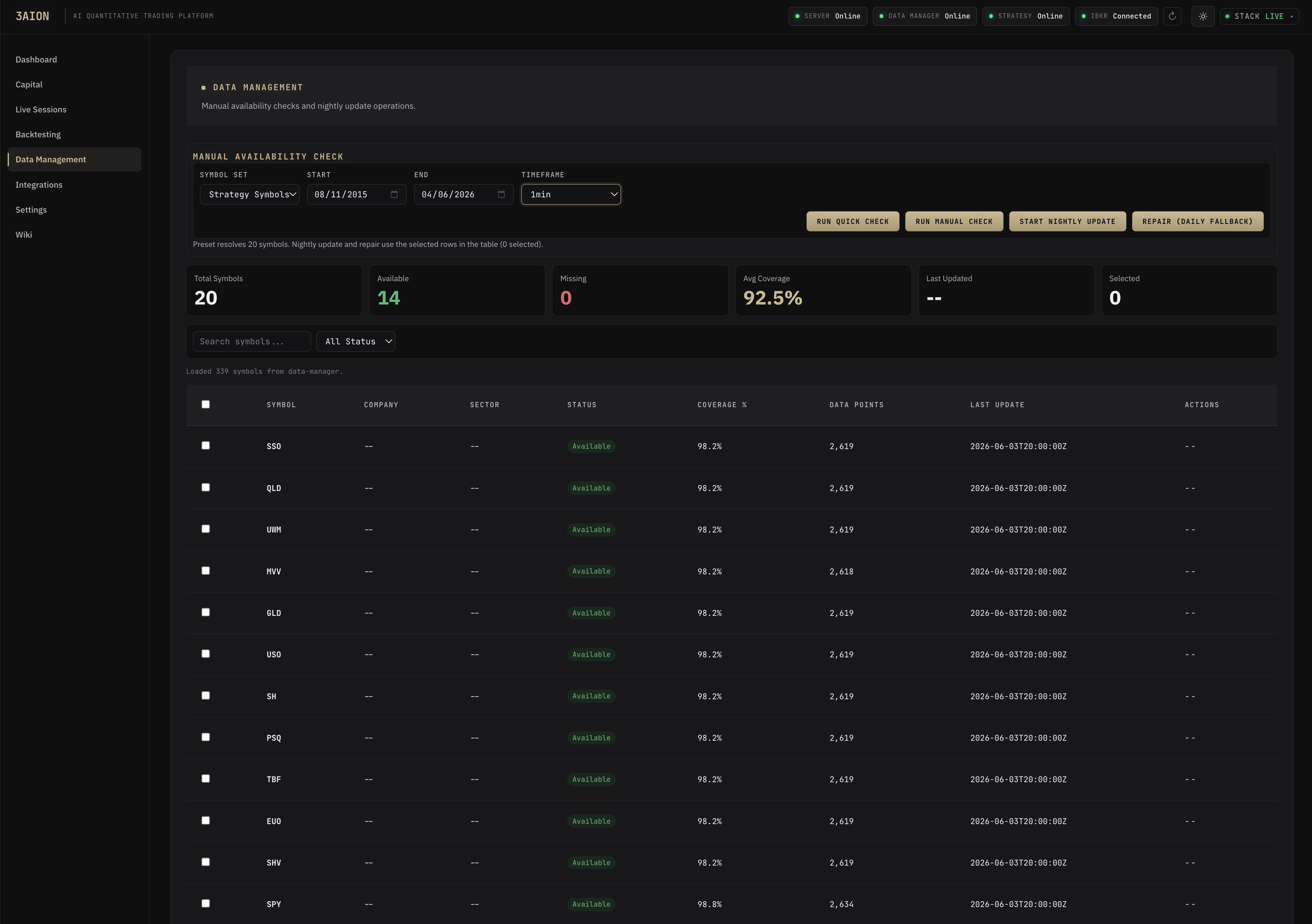Click the 98.8% coverage cell for SPY
This screenshot has width=1312, height=924.
tap(710, 905)
